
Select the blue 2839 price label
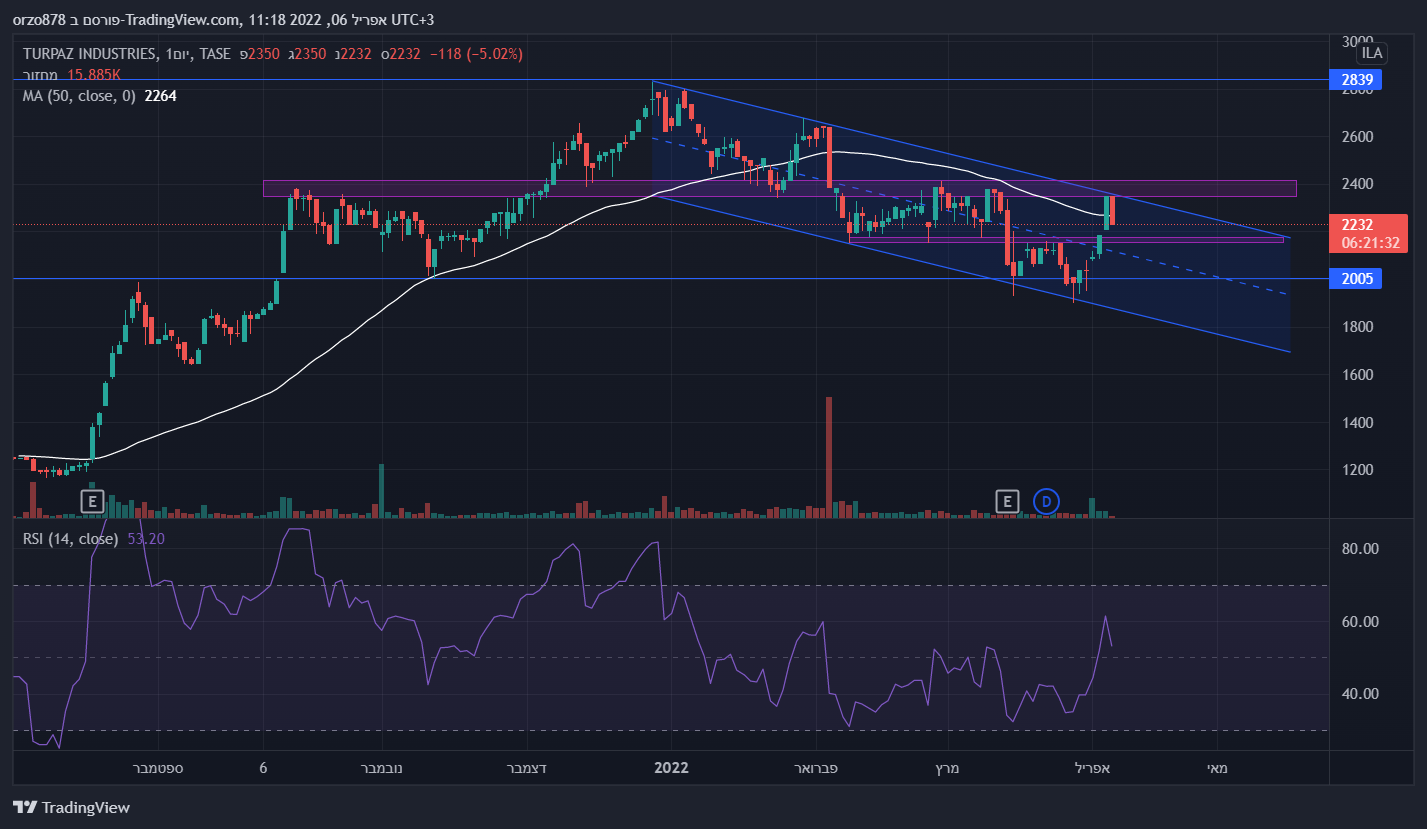(x=1355, y=80)
